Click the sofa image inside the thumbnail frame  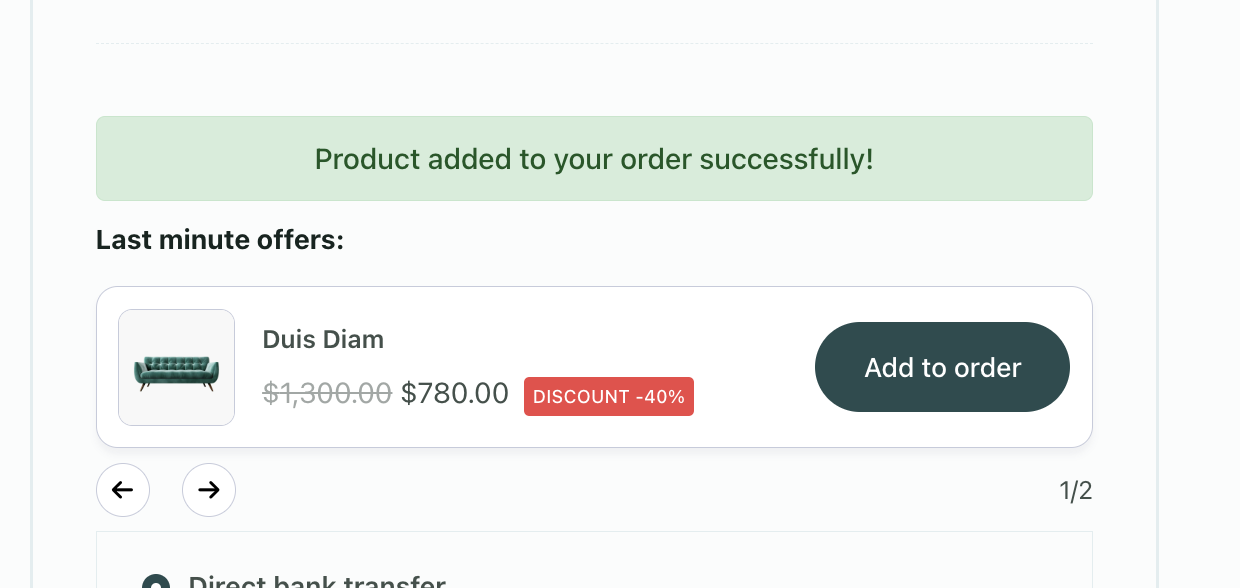[176, 373]
